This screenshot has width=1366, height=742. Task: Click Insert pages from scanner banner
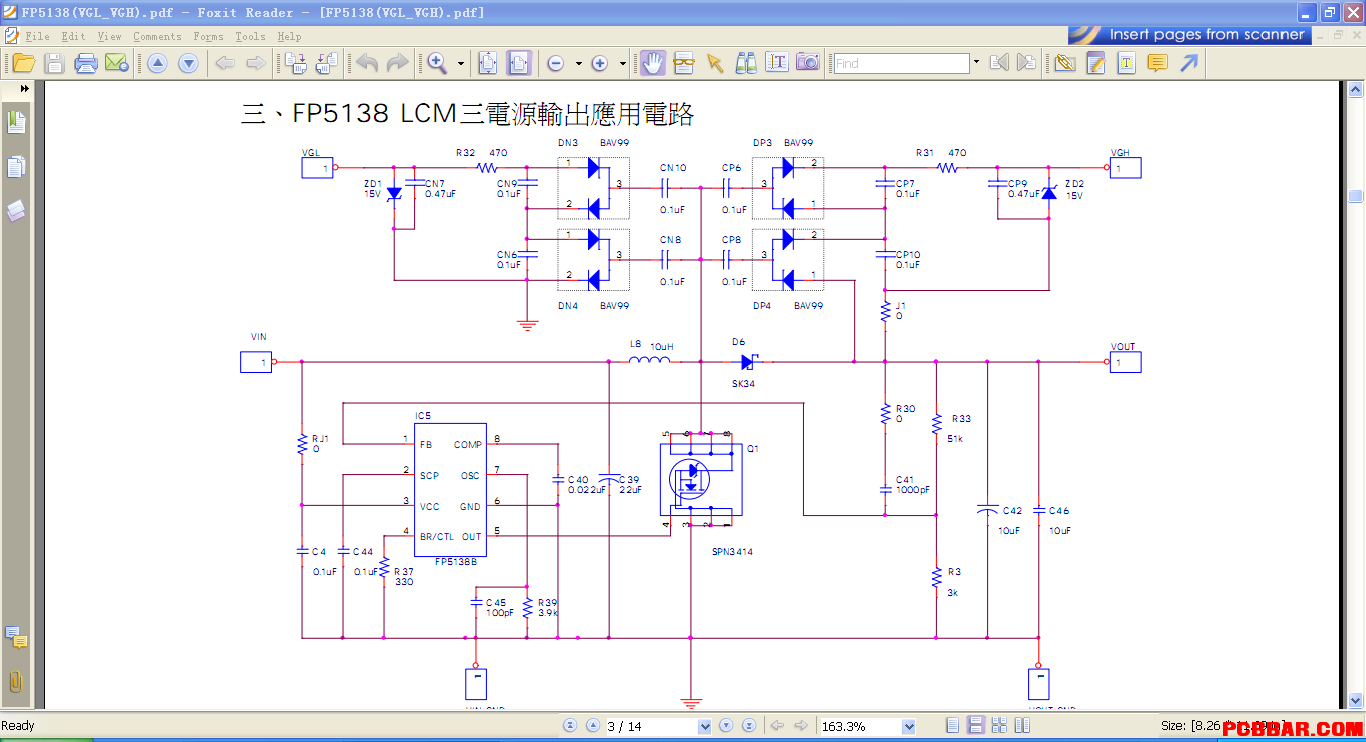pos(1188,34)
